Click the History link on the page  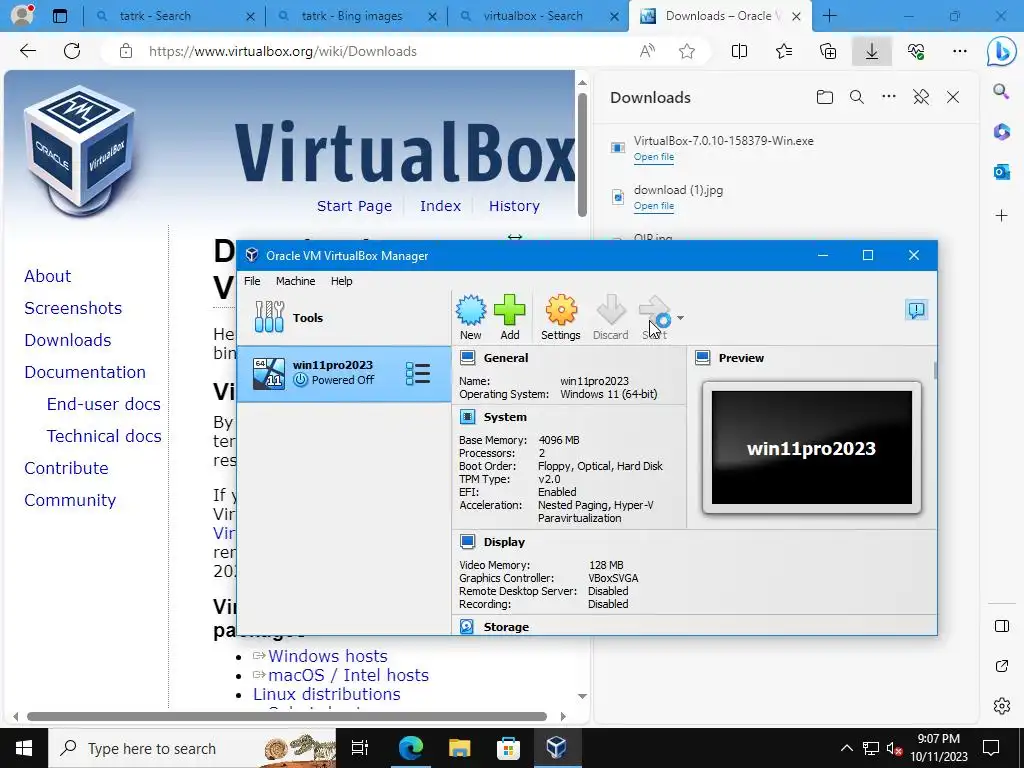point(514,206)
